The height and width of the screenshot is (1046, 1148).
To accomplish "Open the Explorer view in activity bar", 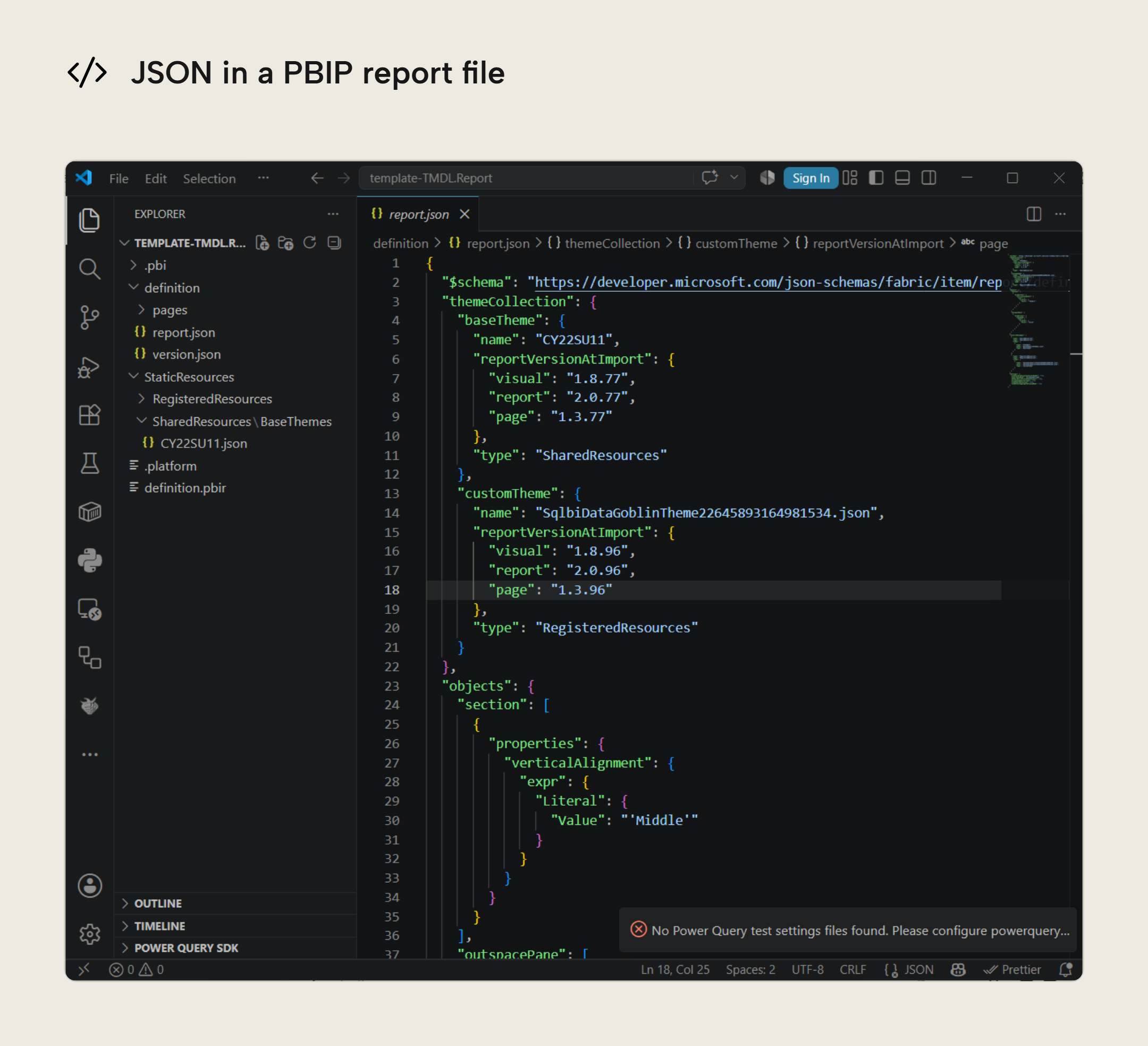I will coord(89,220).
